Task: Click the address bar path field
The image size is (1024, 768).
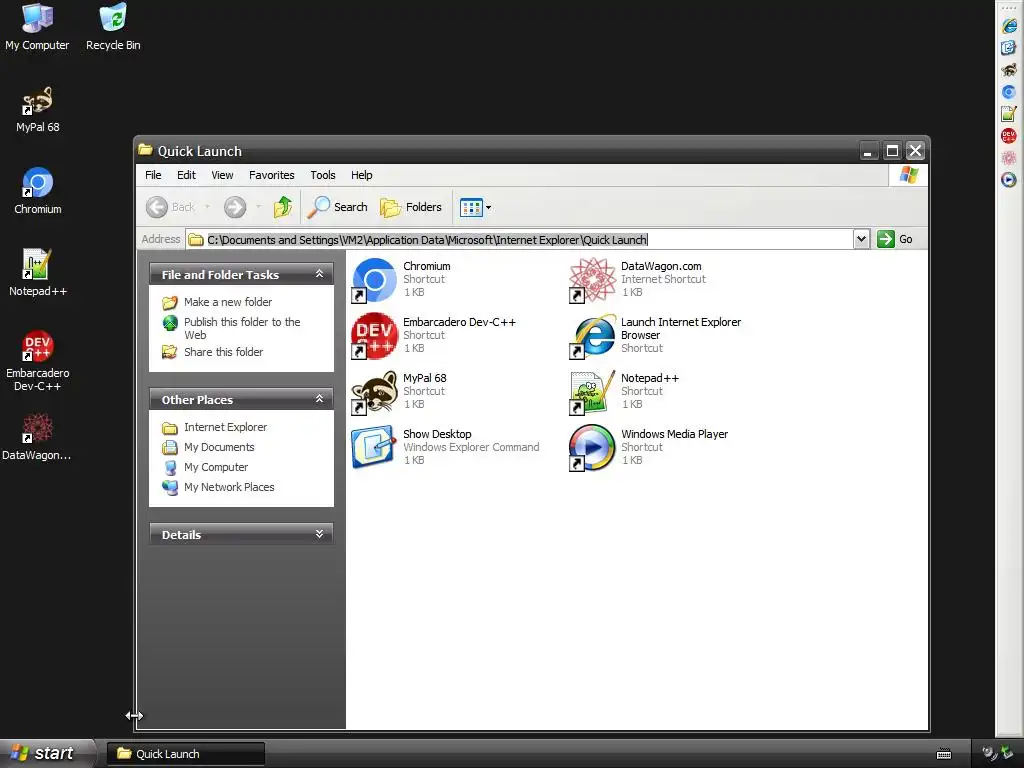Action: click(x=519, y=240)
